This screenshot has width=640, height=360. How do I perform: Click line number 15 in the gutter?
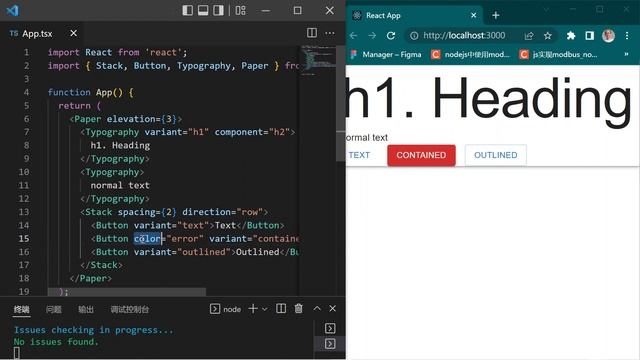point(24,238)
